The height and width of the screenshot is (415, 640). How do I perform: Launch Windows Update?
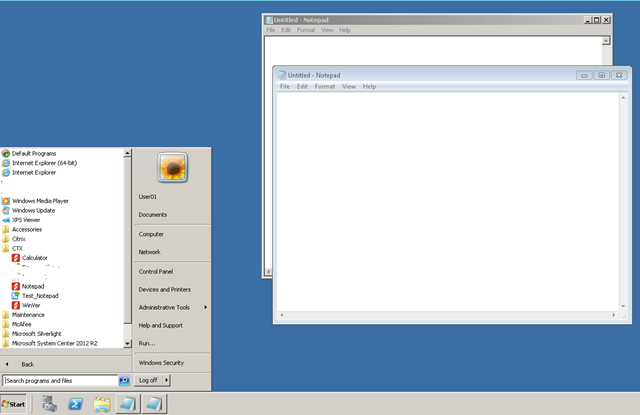pyautogui.click(x=33, y=210)
